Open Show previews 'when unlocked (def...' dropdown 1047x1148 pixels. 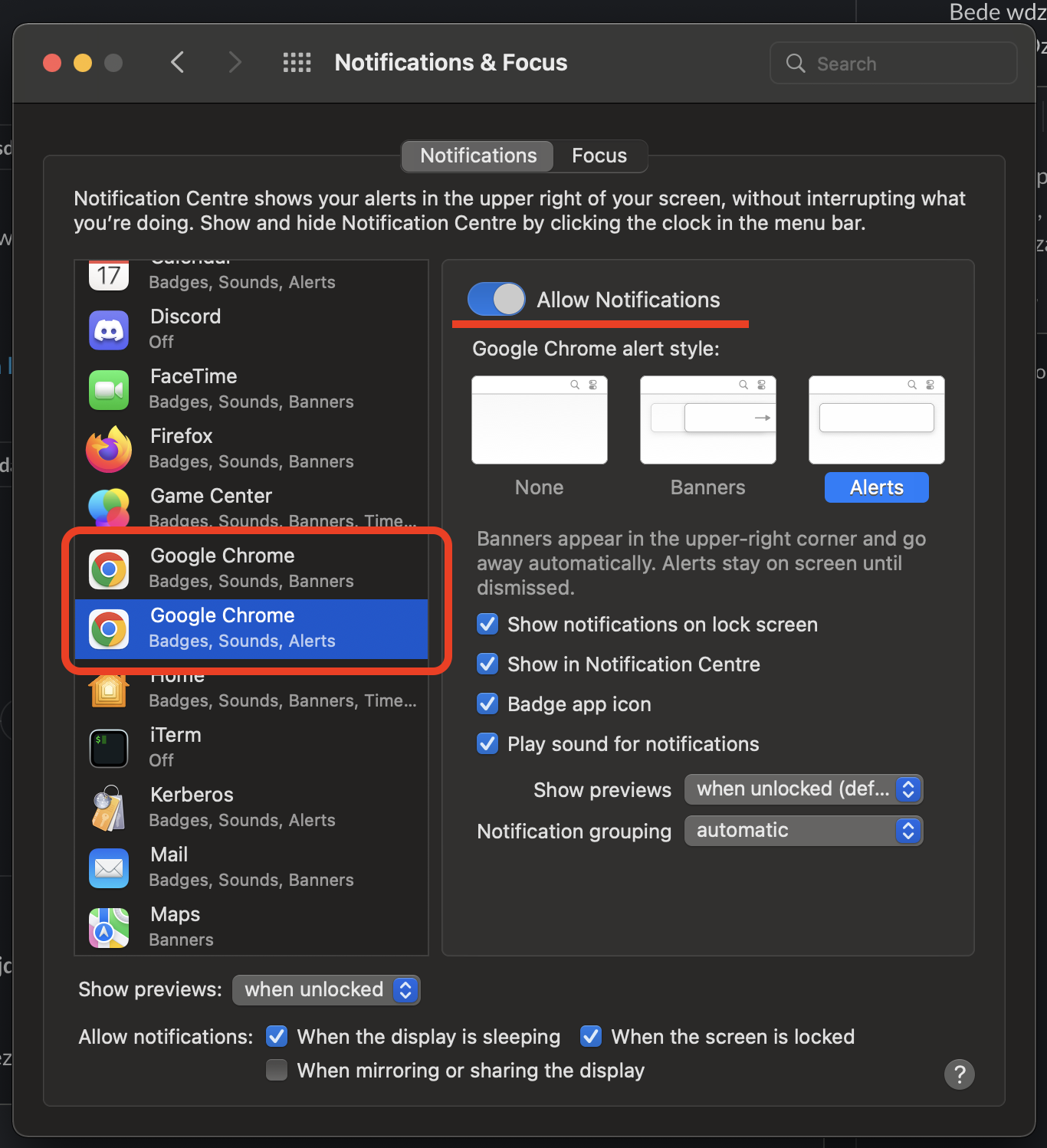[x=803, y=789]
